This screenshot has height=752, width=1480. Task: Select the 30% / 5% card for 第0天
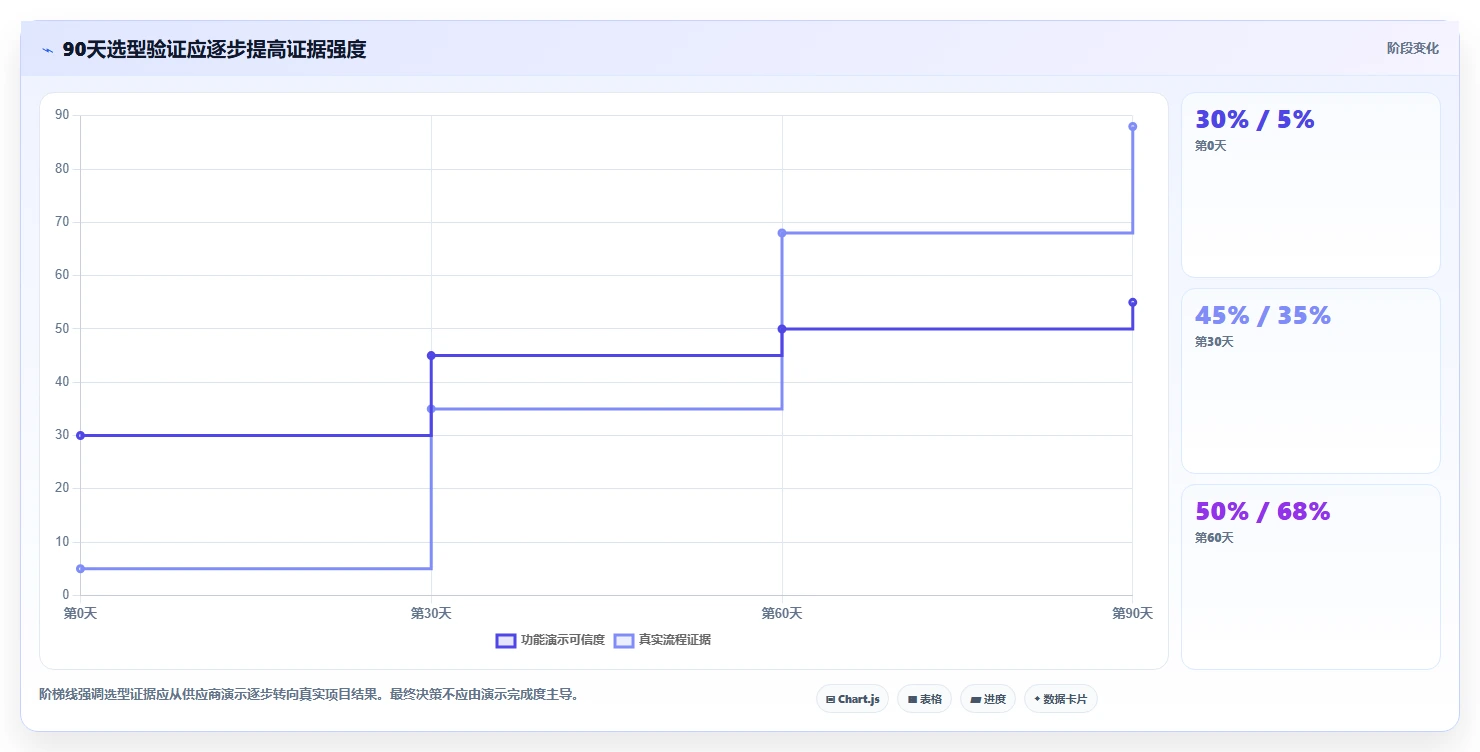click(x=1311, y=185)
